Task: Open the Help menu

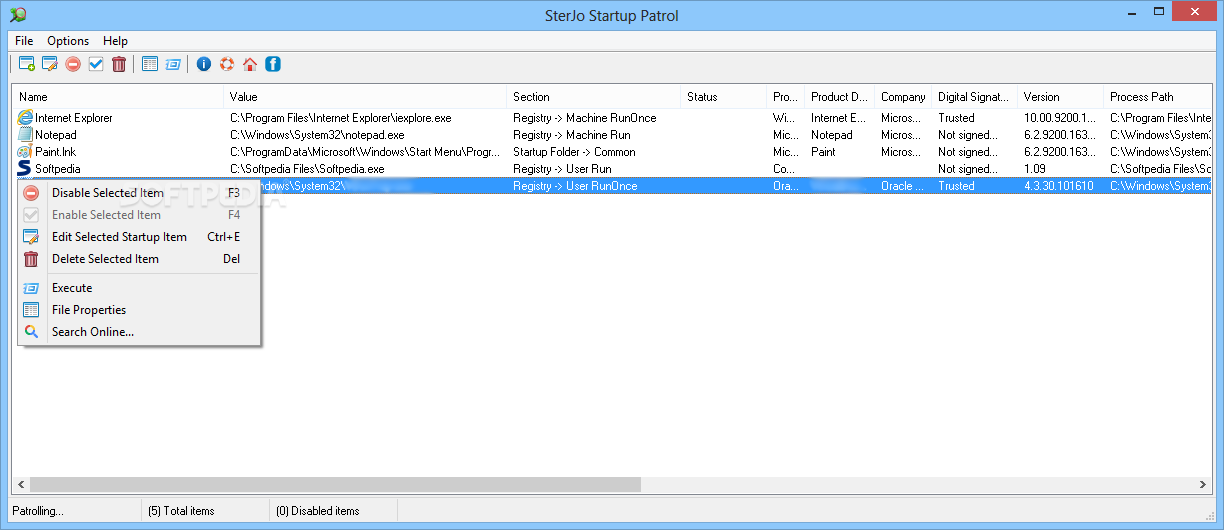Action: 115,41
